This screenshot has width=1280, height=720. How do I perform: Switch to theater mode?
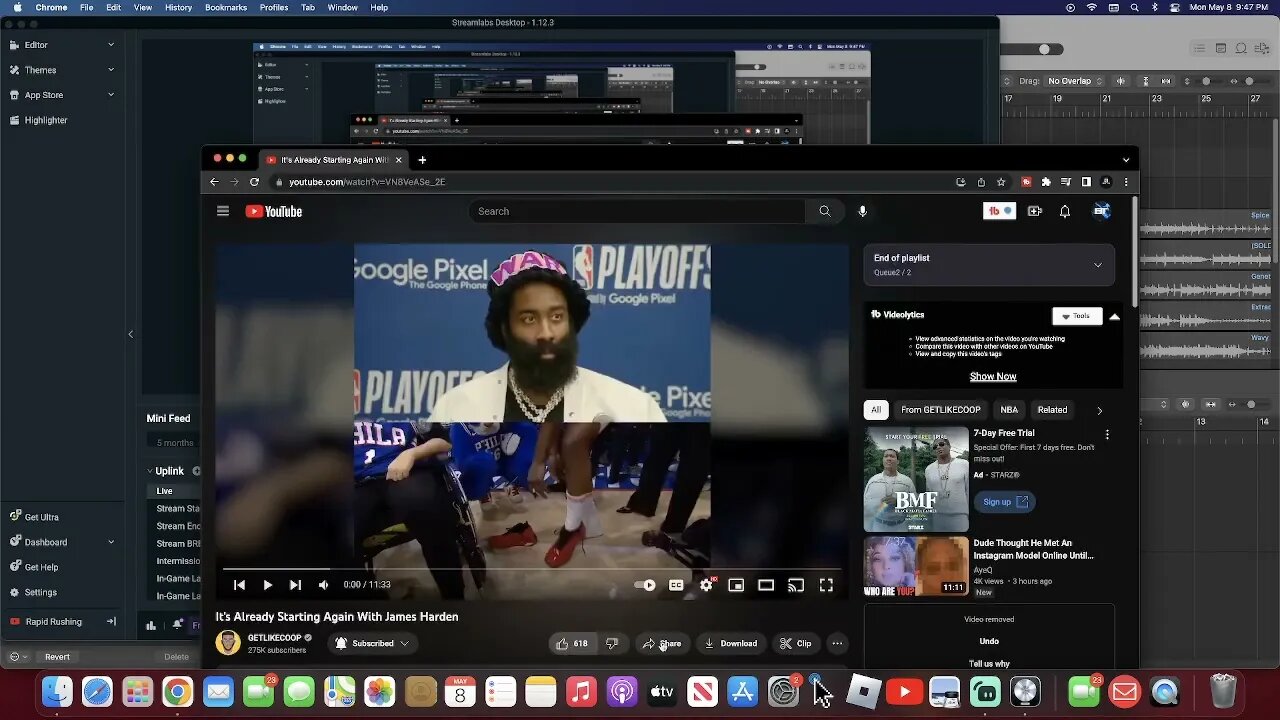click(766, 585)
